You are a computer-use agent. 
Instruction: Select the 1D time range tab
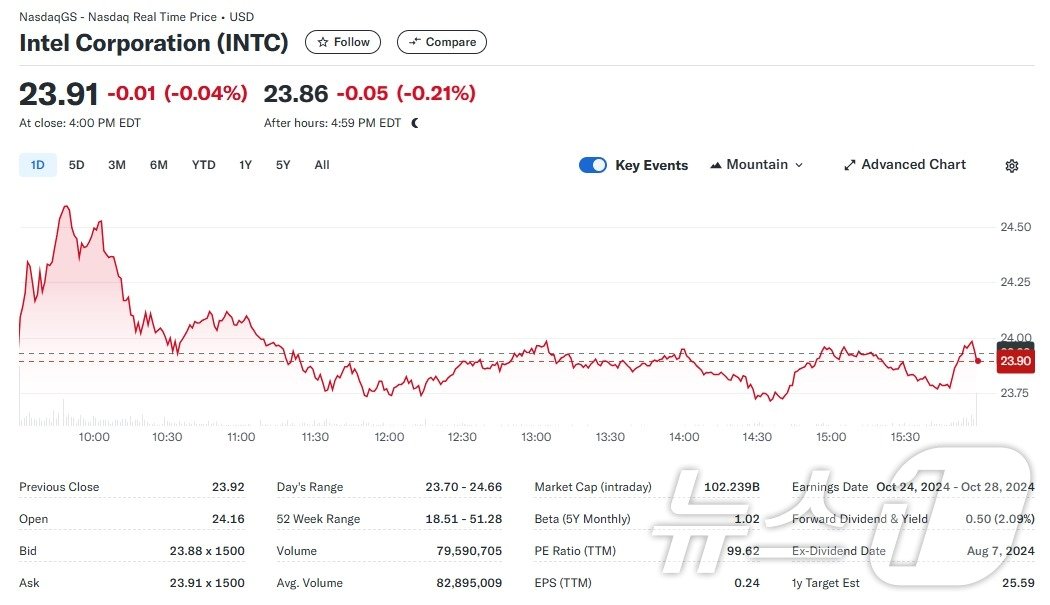point(38,165)
